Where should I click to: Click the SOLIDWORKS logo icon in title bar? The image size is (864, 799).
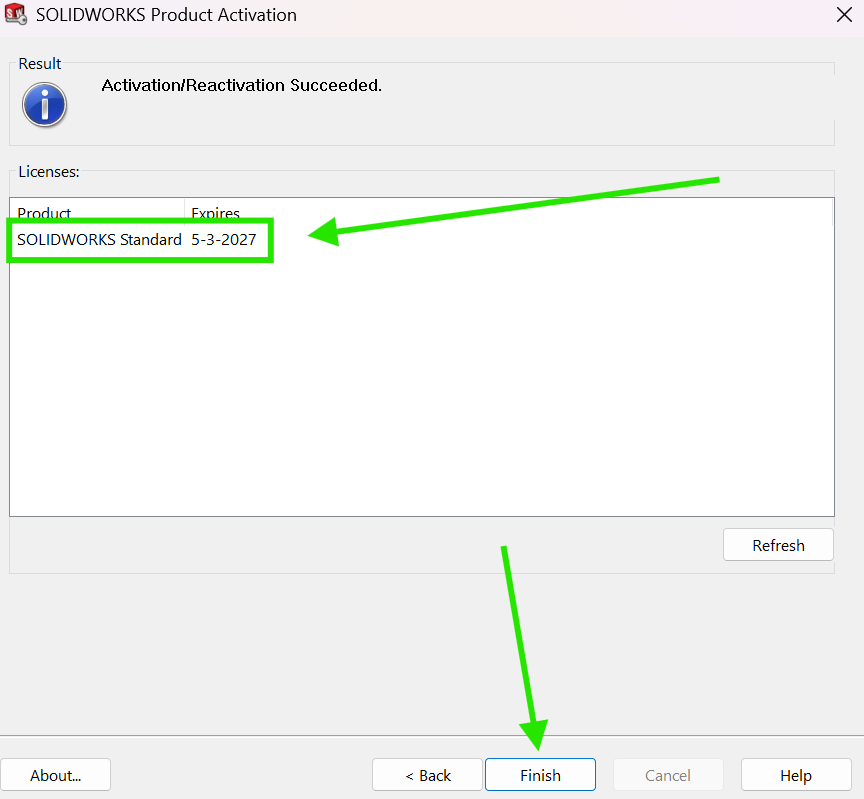pyautogui.click(x=15, y=14)
